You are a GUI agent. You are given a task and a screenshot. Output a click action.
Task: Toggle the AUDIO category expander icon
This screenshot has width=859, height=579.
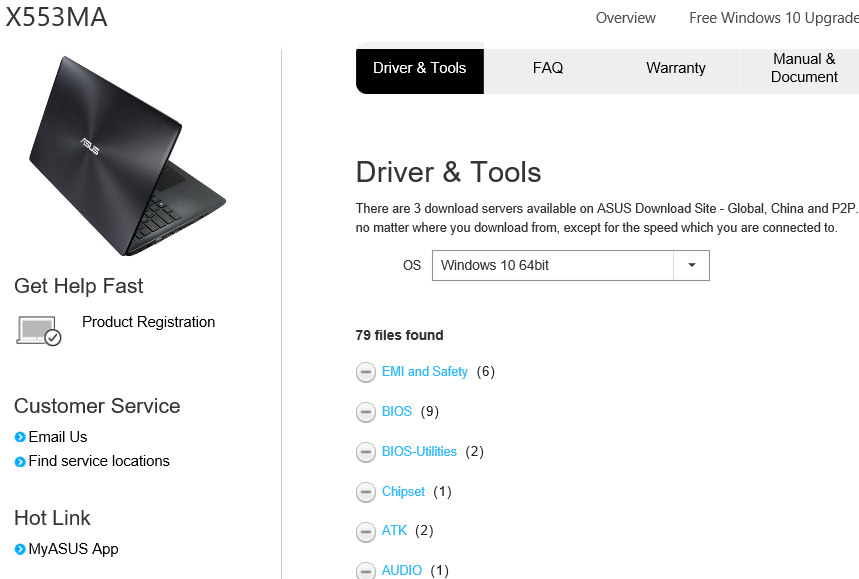click(x=365, y=571)
